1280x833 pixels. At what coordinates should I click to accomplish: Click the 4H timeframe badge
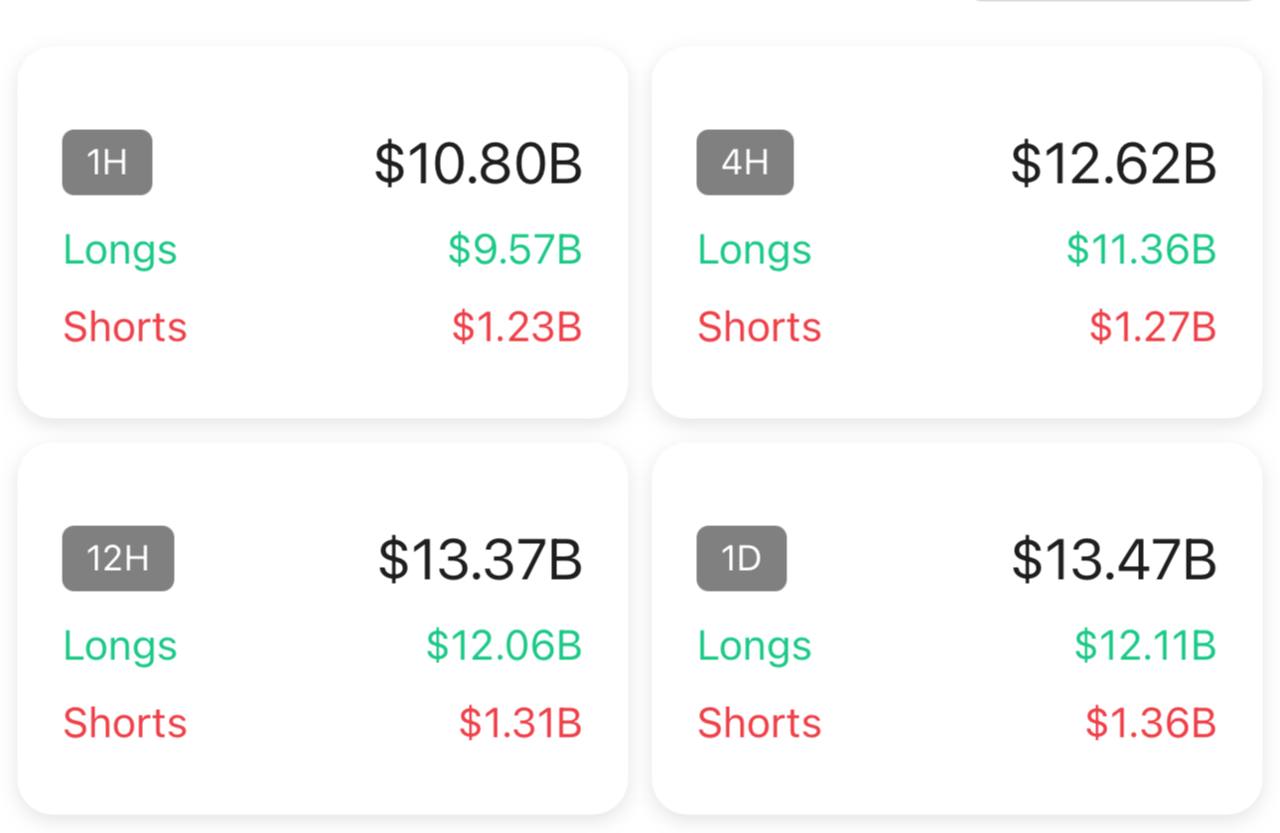click(x=745, y=162)
